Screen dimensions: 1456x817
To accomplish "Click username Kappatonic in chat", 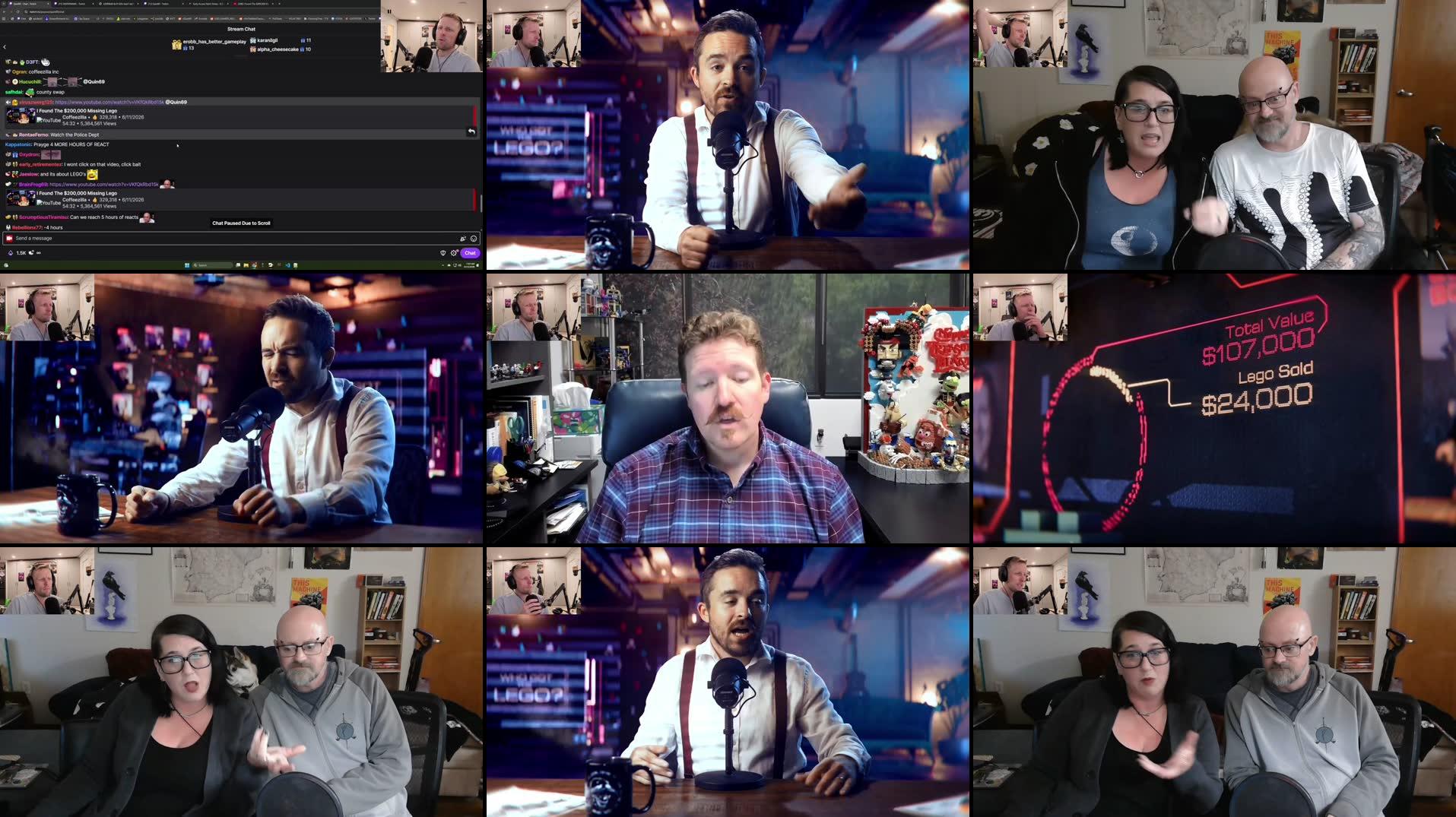I will pos(18,144).
